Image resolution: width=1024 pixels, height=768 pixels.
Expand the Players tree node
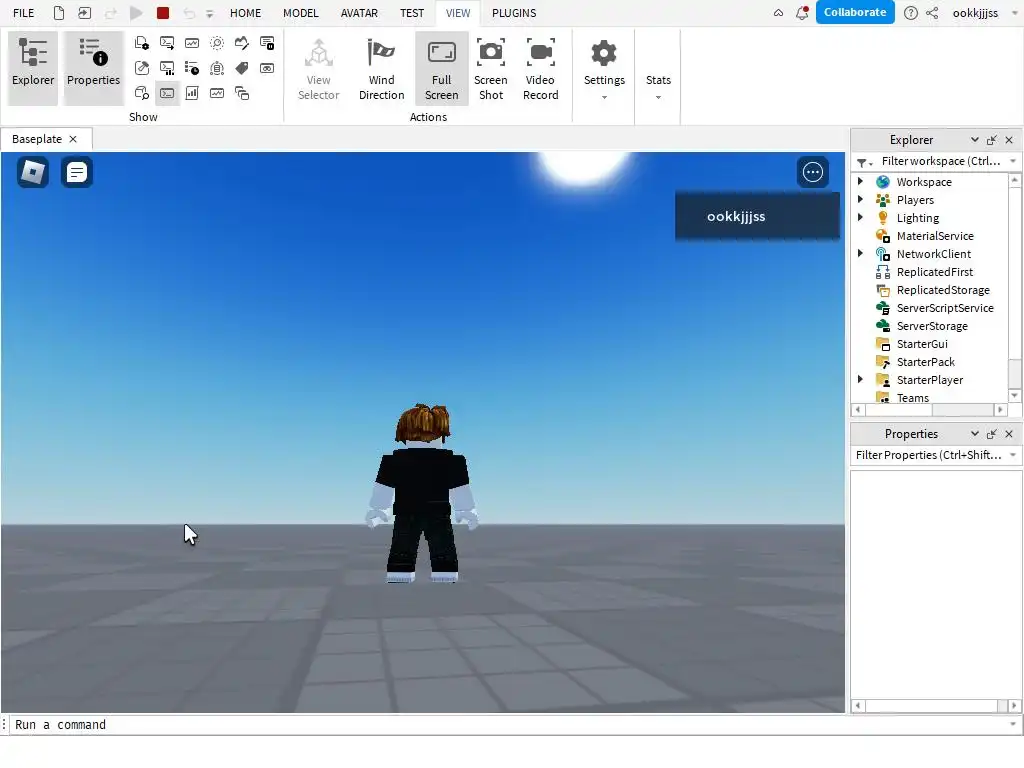click(x=860, y=199)
